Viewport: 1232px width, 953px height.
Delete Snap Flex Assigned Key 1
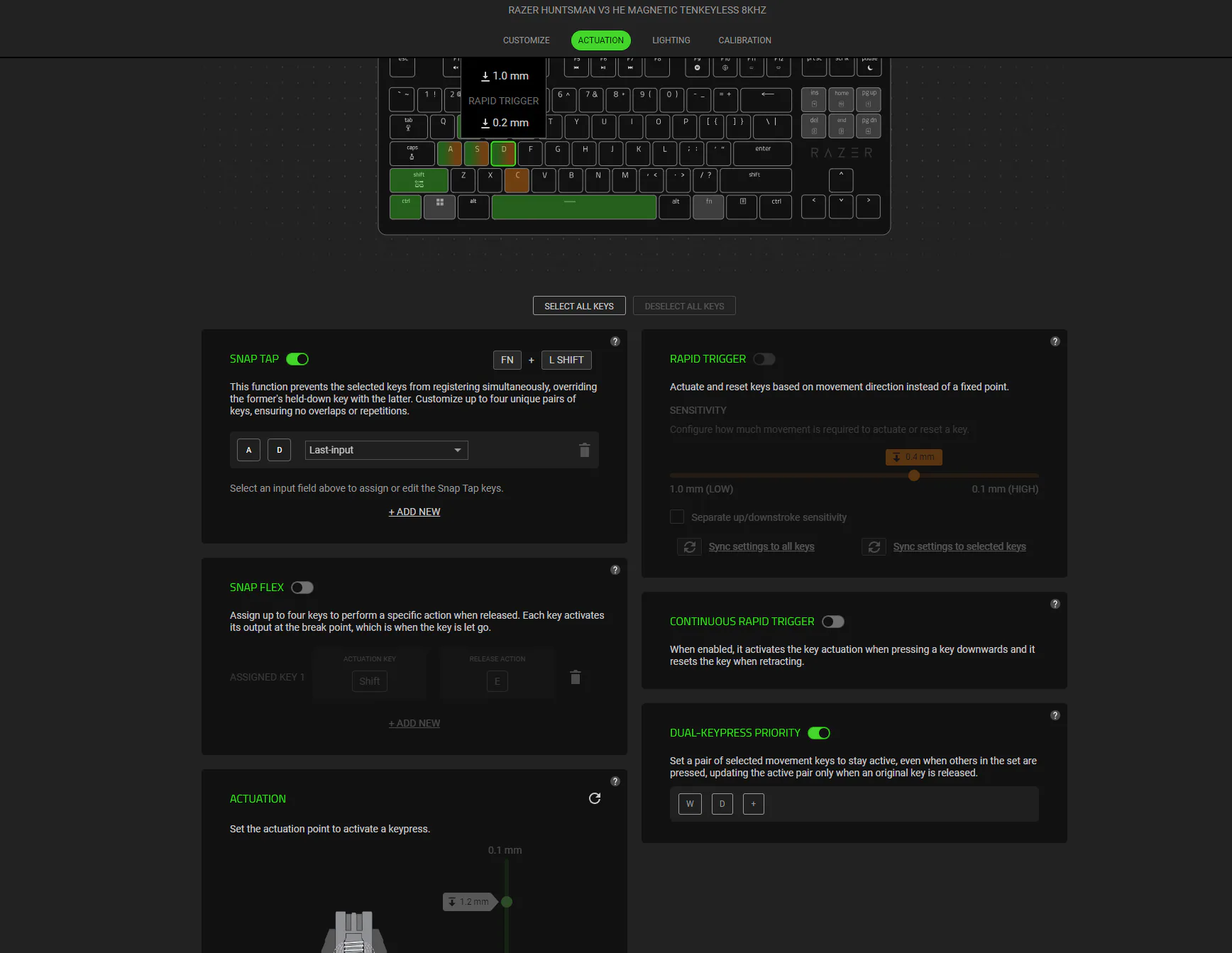tap(576, 678)
